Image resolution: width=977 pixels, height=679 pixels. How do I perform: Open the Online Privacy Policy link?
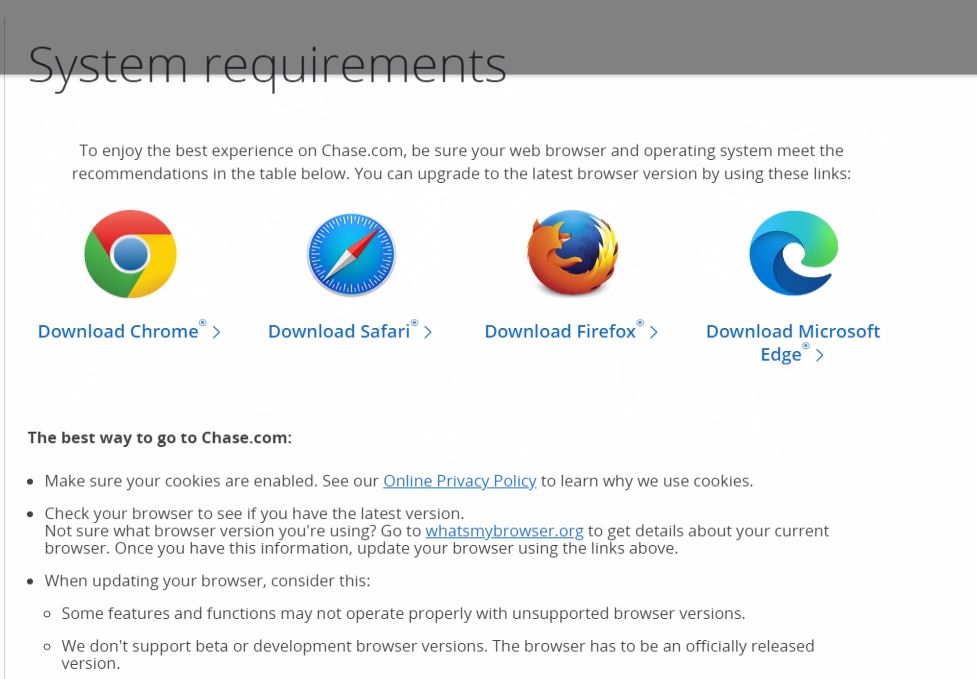[x=460, y=481]
